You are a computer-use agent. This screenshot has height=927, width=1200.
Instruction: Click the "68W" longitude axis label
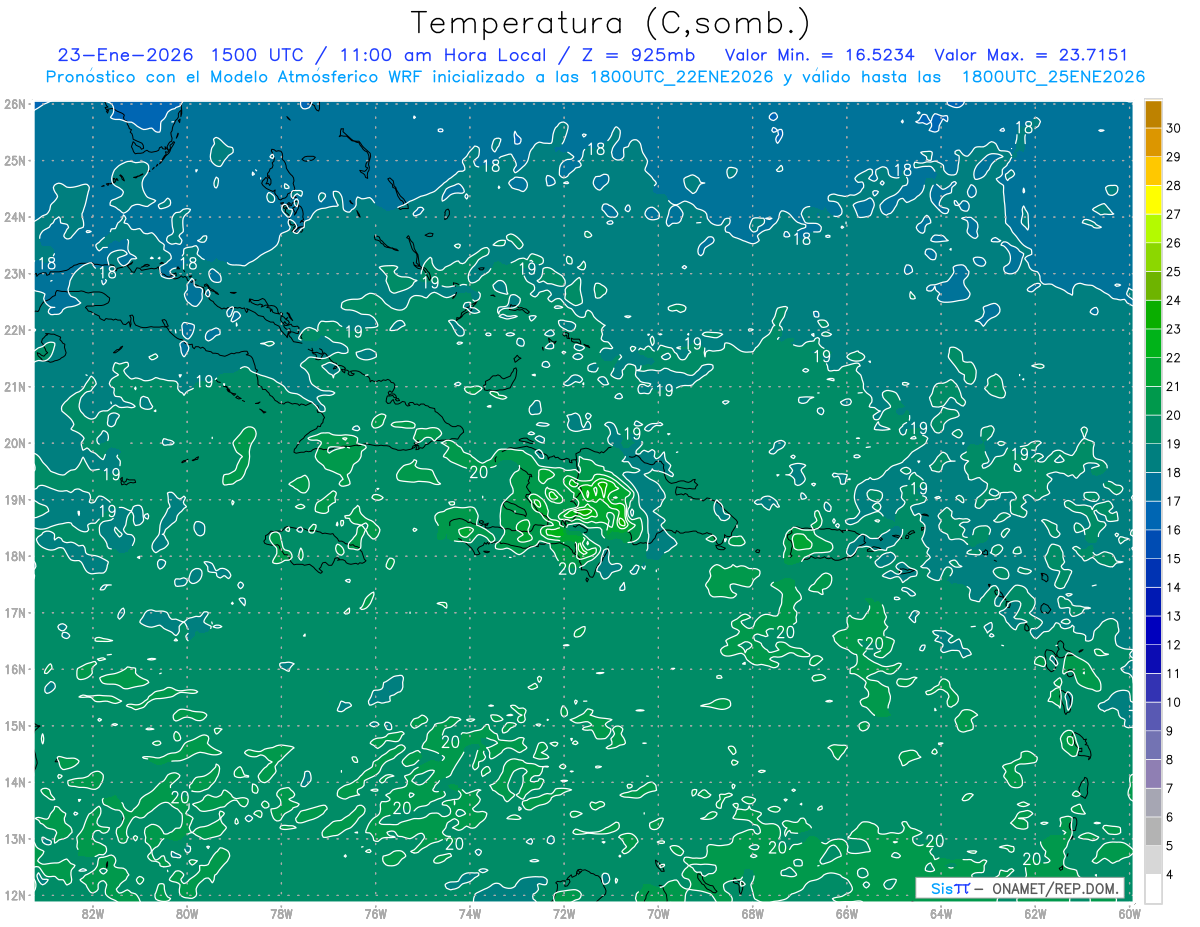[x=753, y=912]
